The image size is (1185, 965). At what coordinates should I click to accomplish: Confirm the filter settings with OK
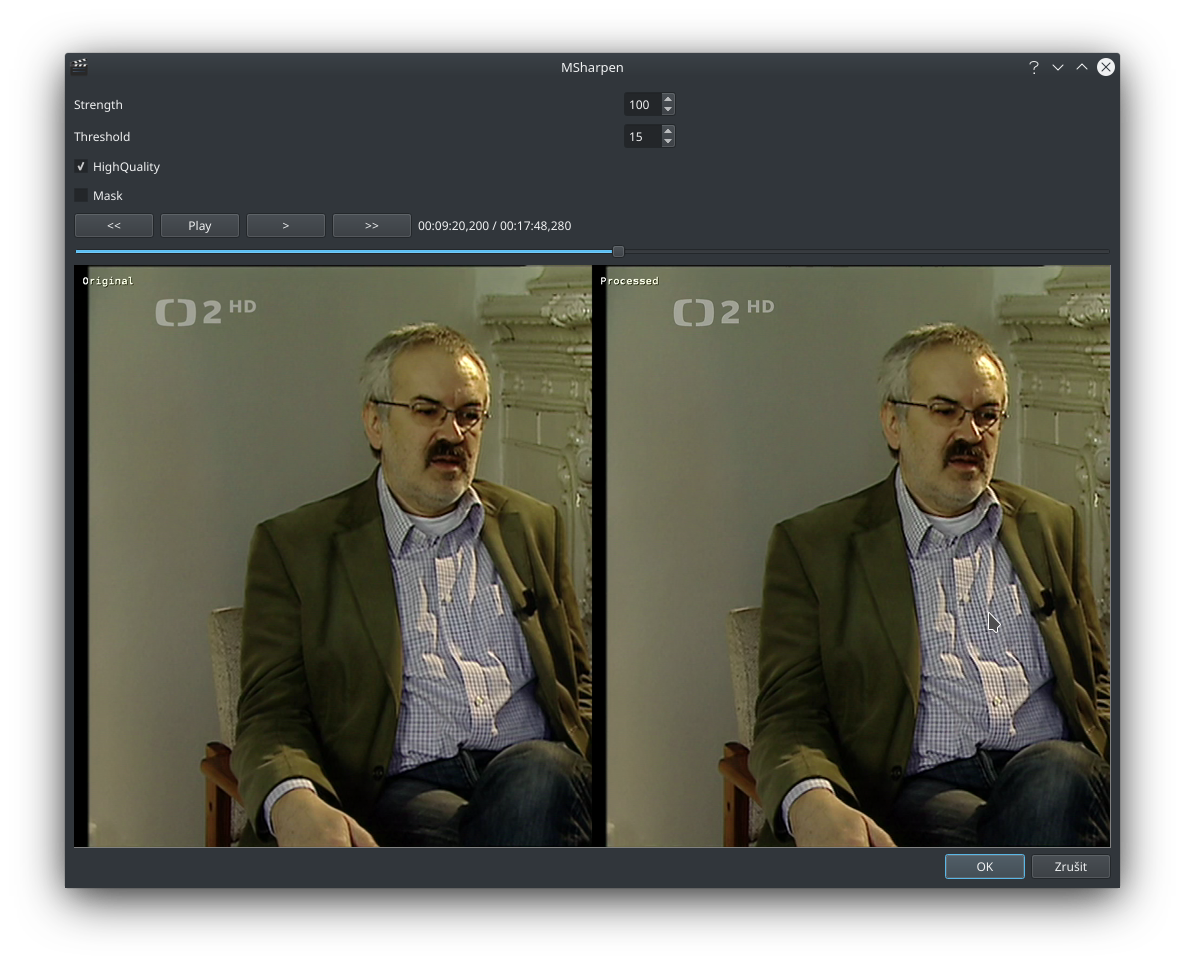pos(984,866)
